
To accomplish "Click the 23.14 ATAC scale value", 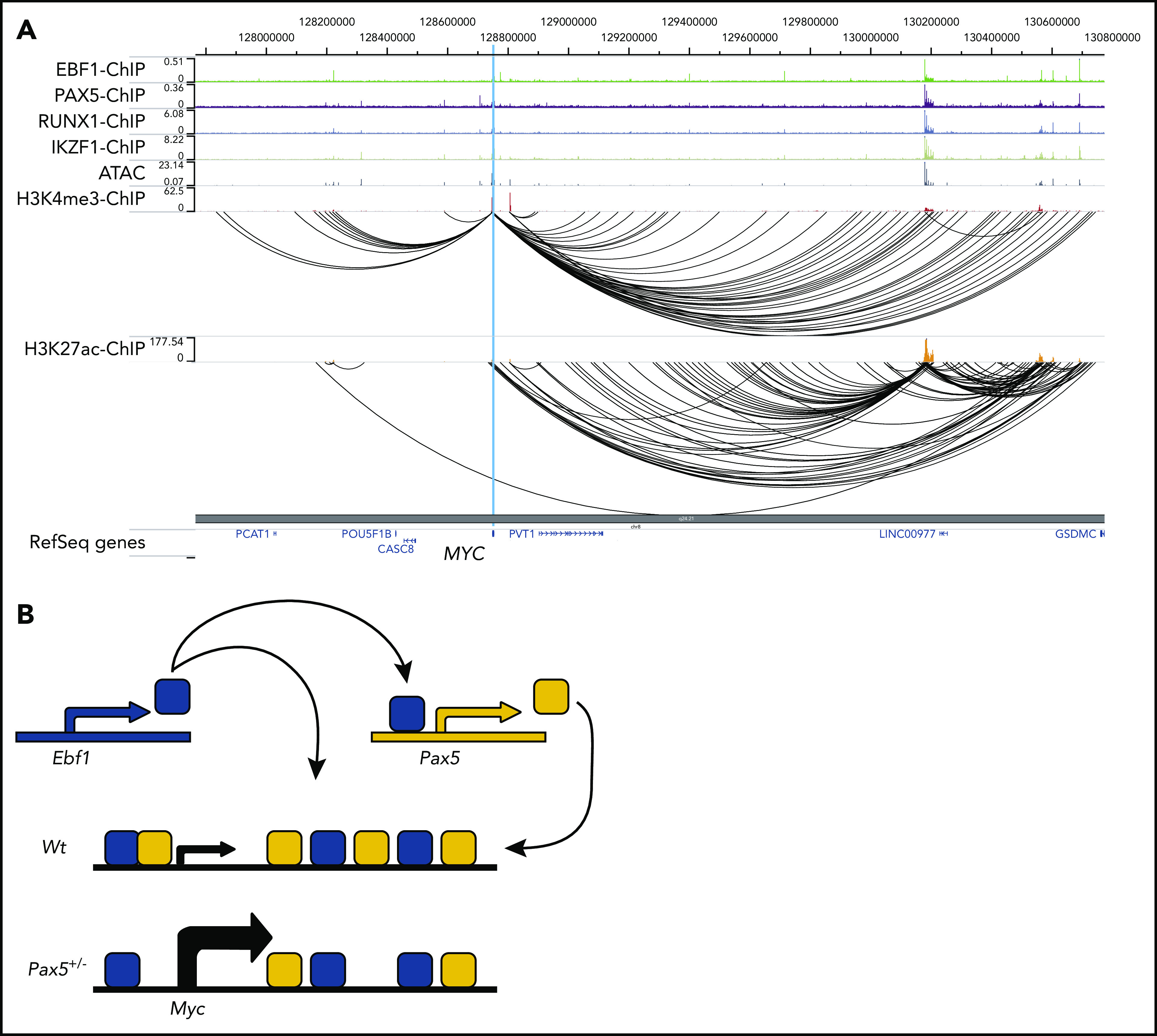I will click(x=171, y=165).
